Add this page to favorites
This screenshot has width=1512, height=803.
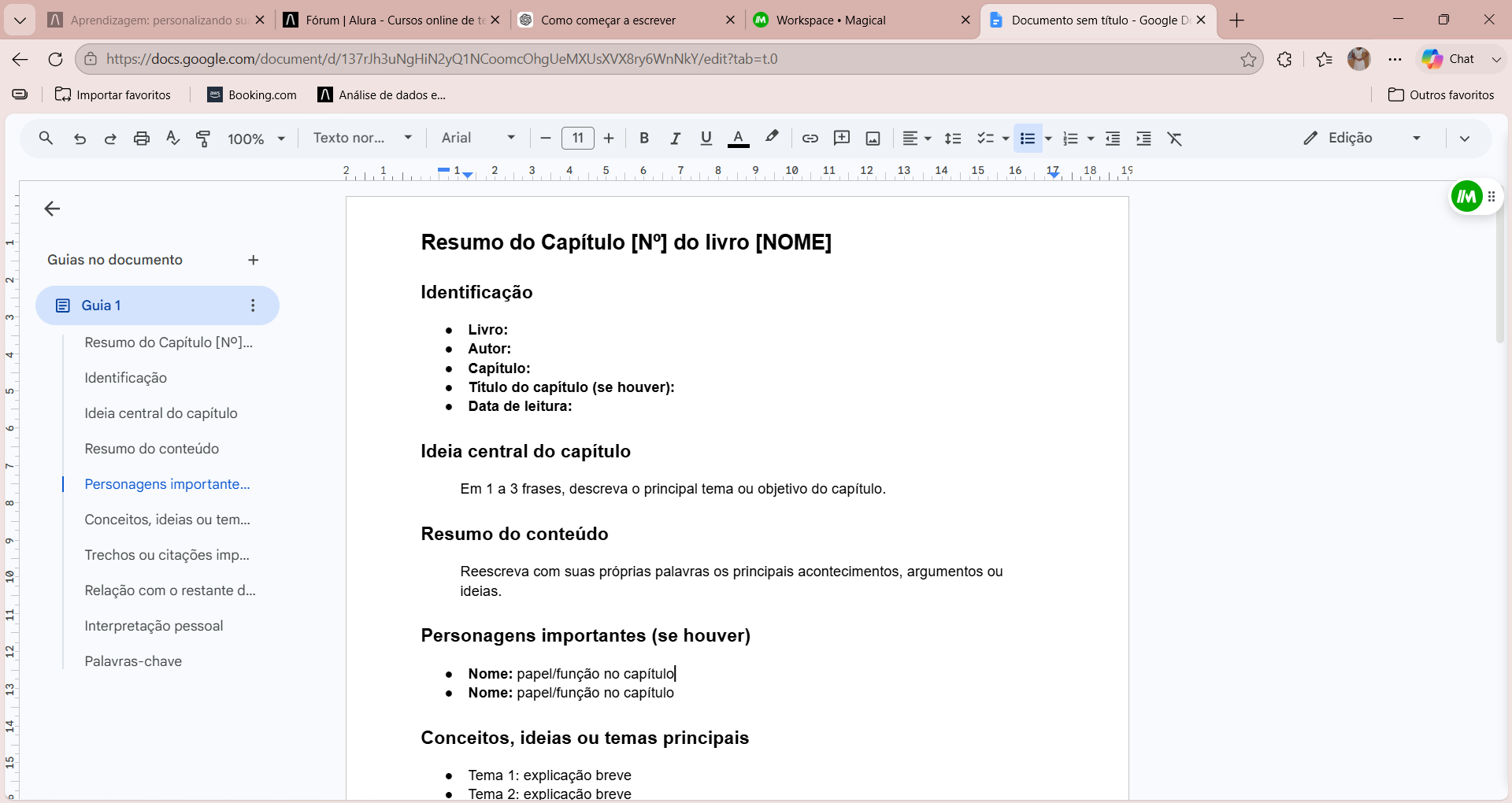(1248, 59)
